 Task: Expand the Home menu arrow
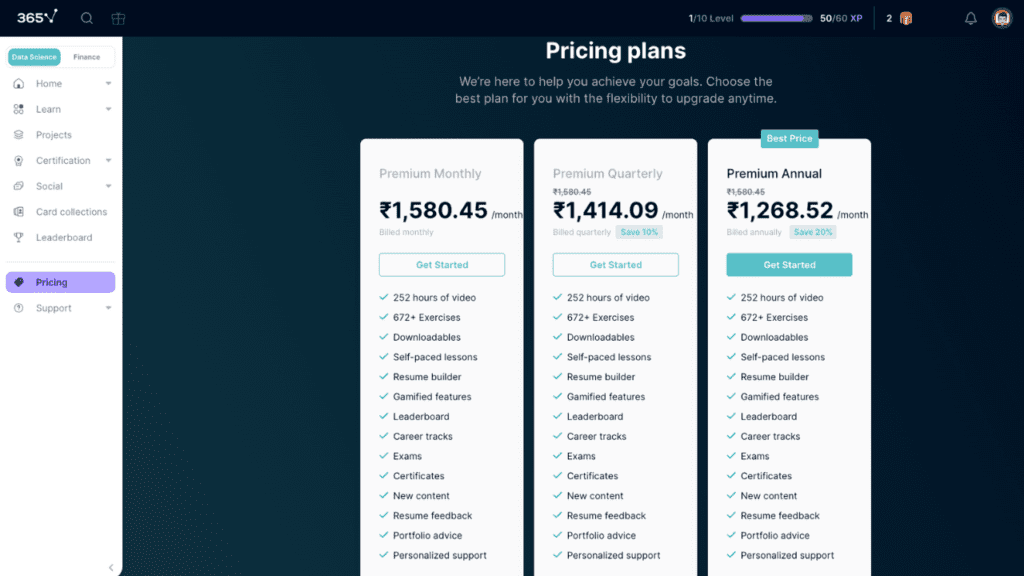(x=108, y=84)
